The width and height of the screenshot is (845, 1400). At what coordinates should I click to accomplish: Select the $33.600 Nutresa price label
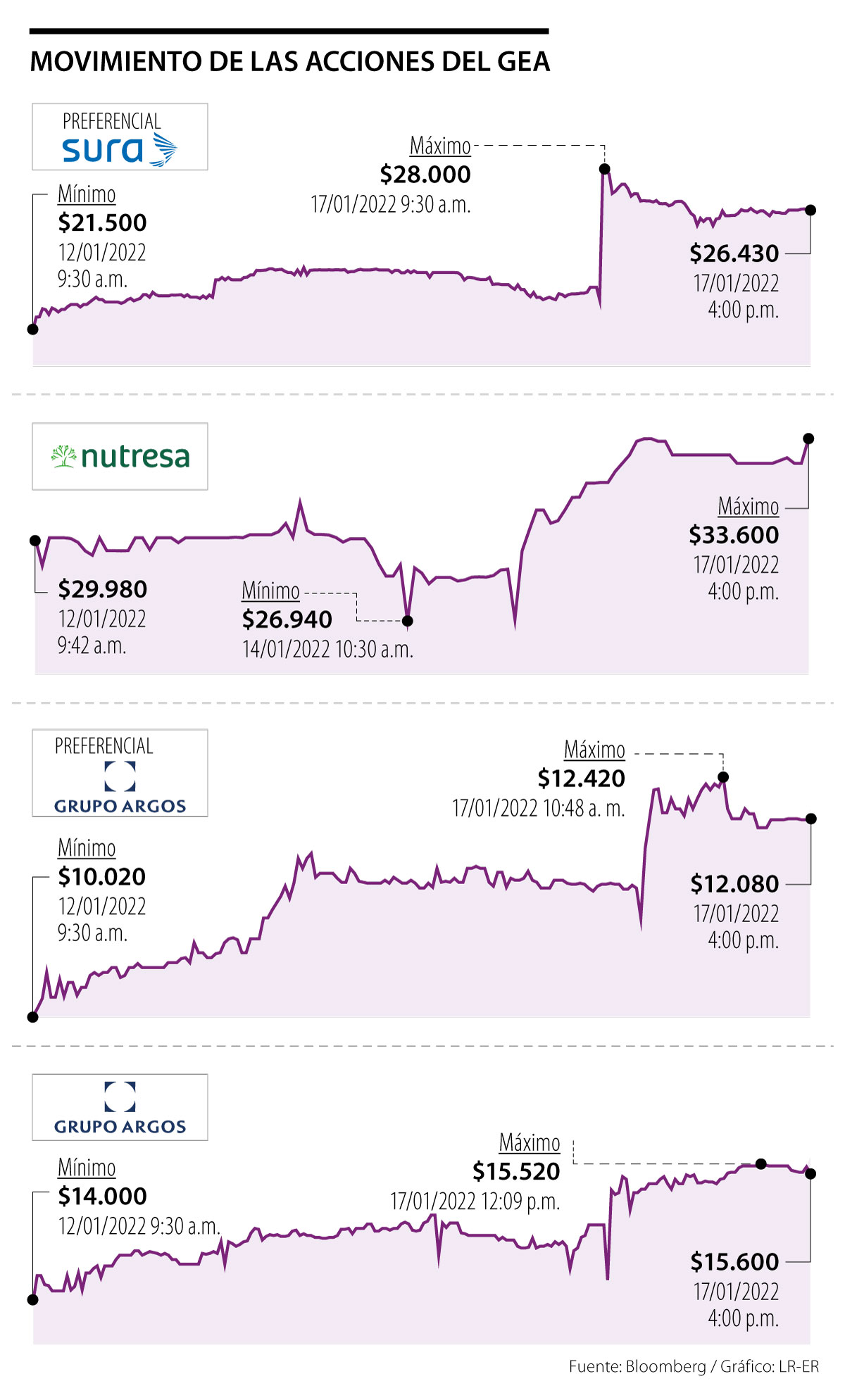(734, 535)
